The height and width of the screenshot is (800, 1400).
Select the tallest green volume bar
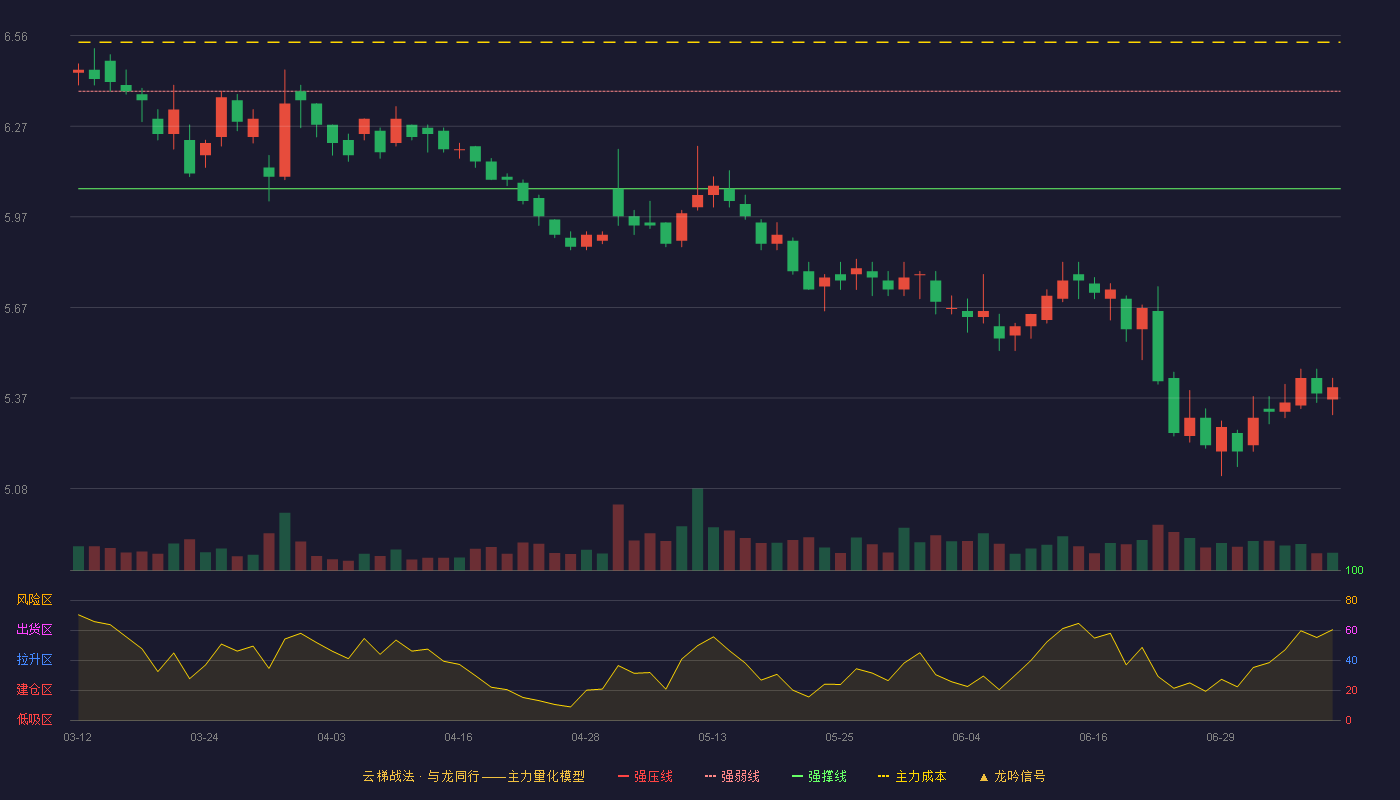[697, 529]
